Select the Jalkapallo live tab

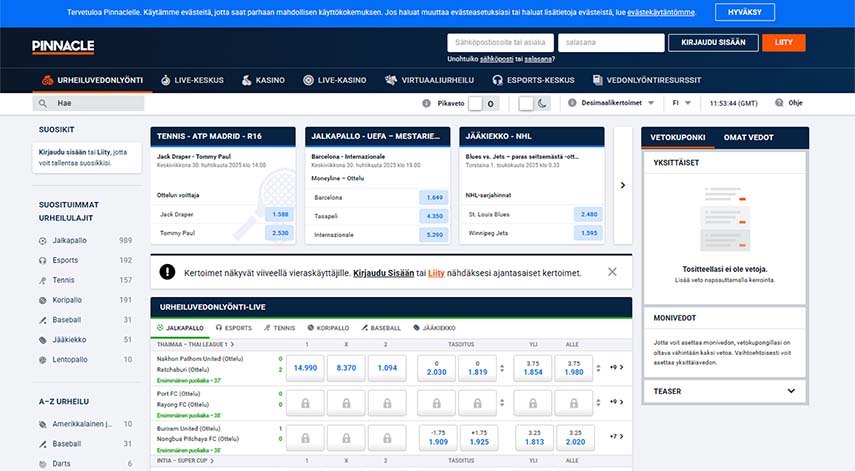click(x=180, y=328)
